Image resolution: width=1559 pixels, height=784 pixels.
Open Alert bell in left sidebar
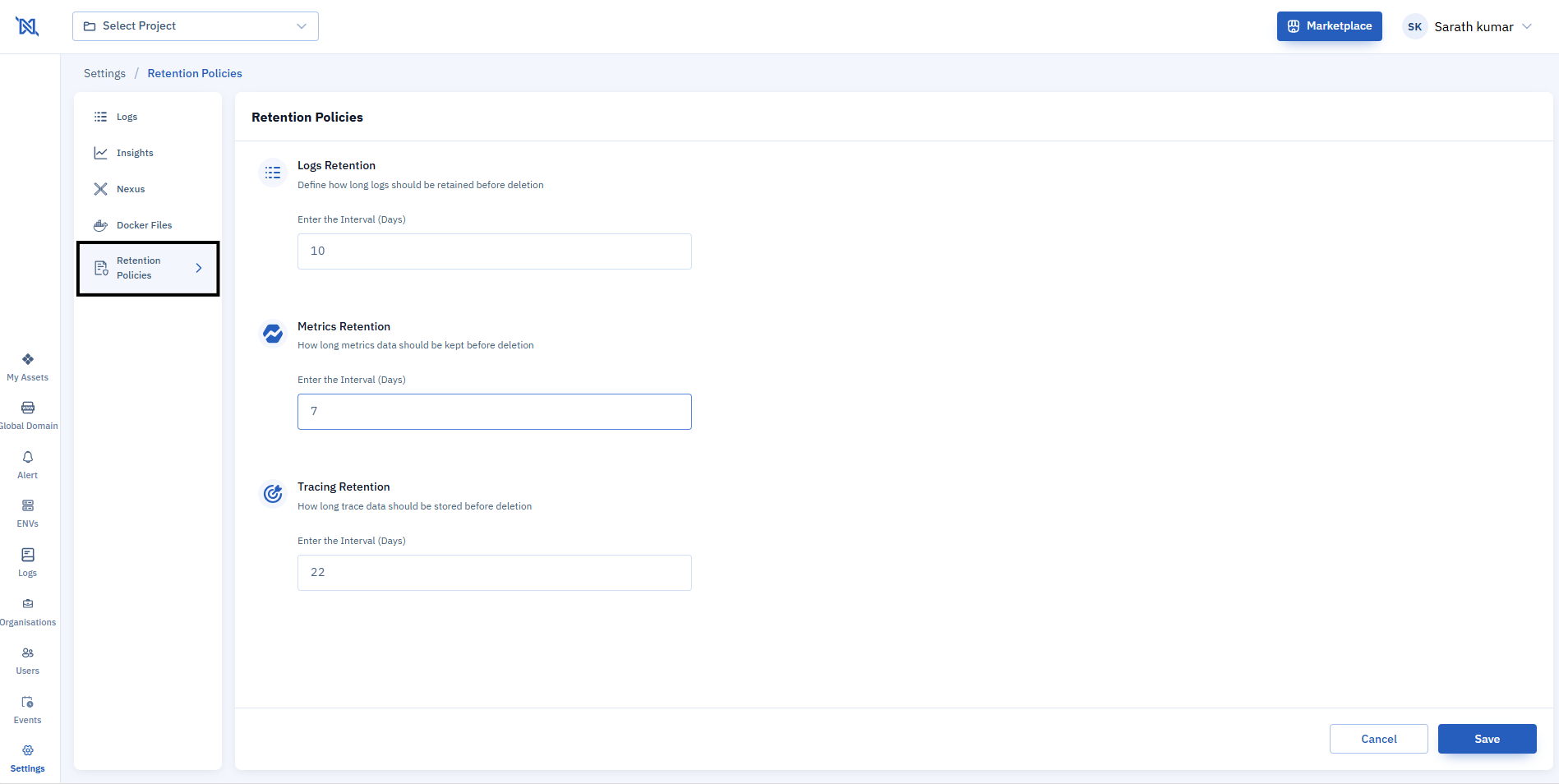coord(28,465)
